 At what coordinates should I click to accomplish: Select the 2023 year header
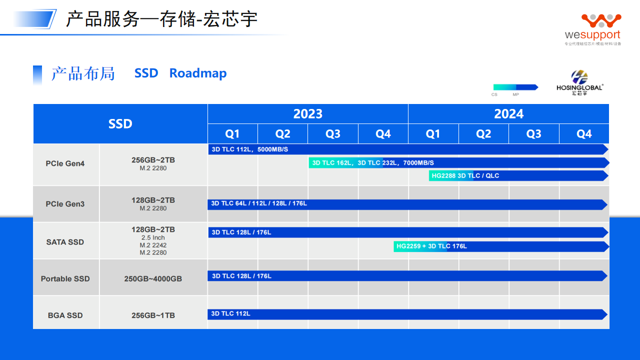pos(308,113)
